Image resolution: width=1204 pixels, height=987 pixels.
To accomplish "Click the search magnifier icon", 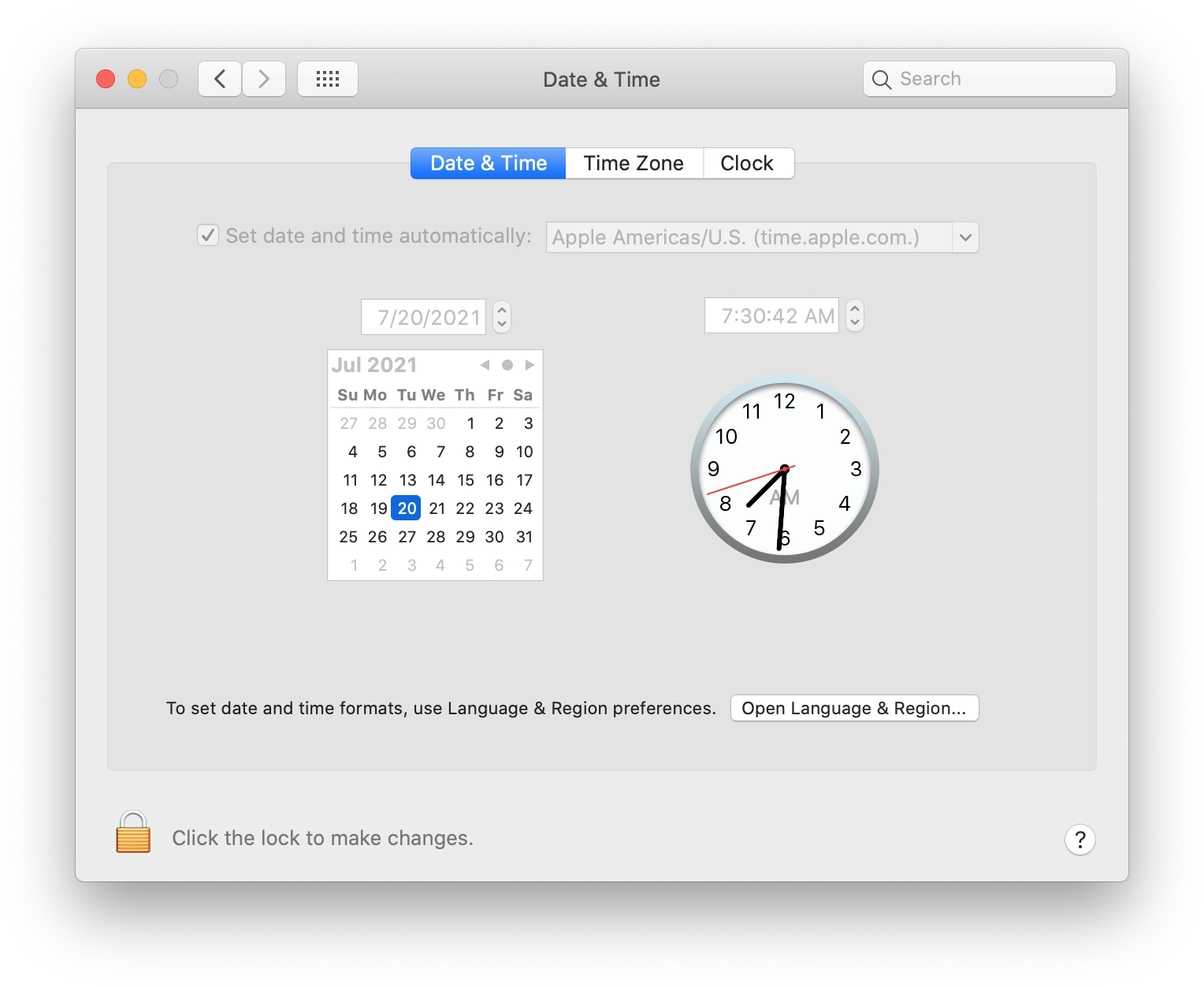I will click(882, 80).
